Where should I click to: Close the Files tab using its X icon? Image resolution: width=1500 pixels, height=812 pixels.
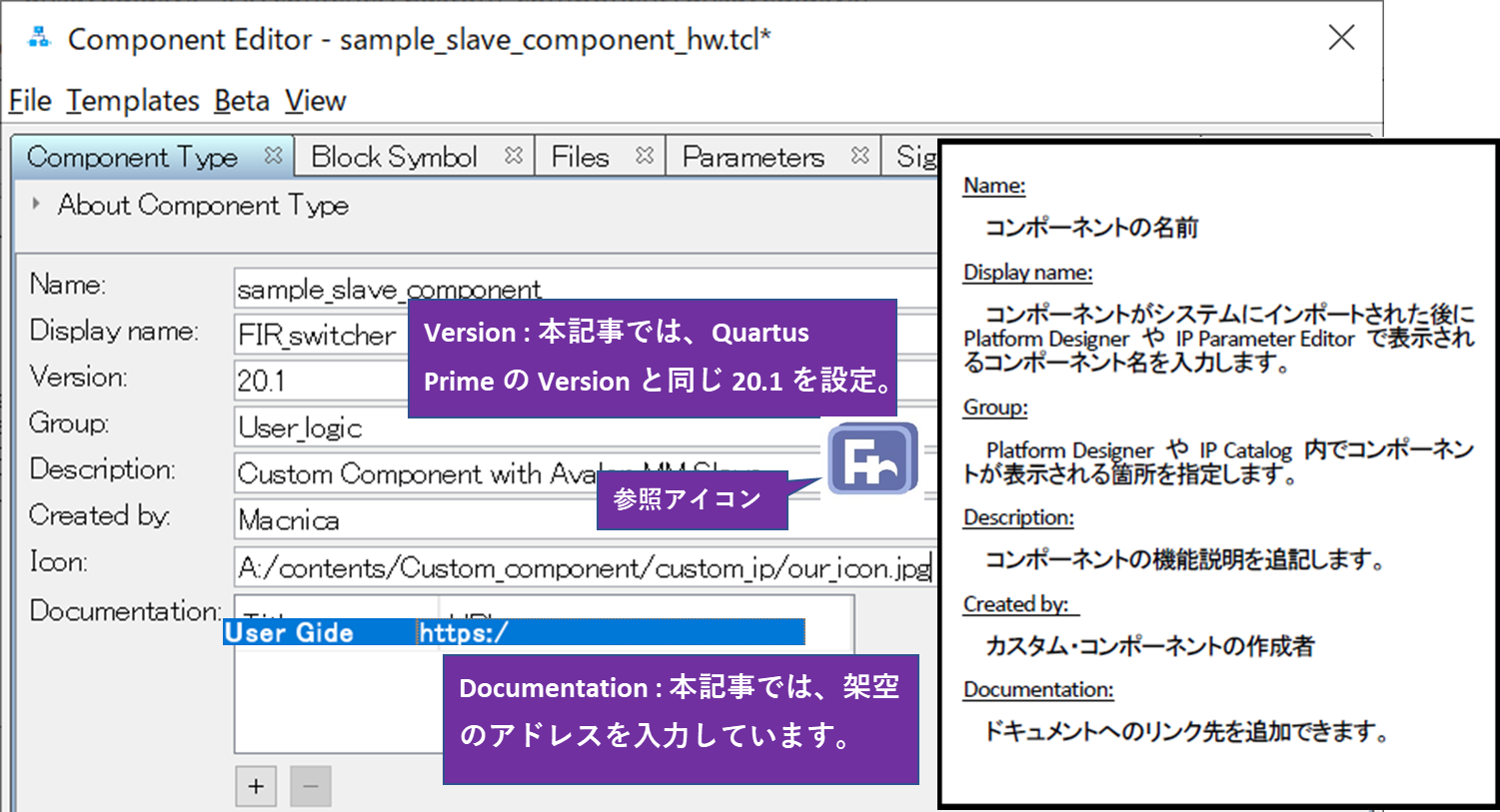(646, 156)
